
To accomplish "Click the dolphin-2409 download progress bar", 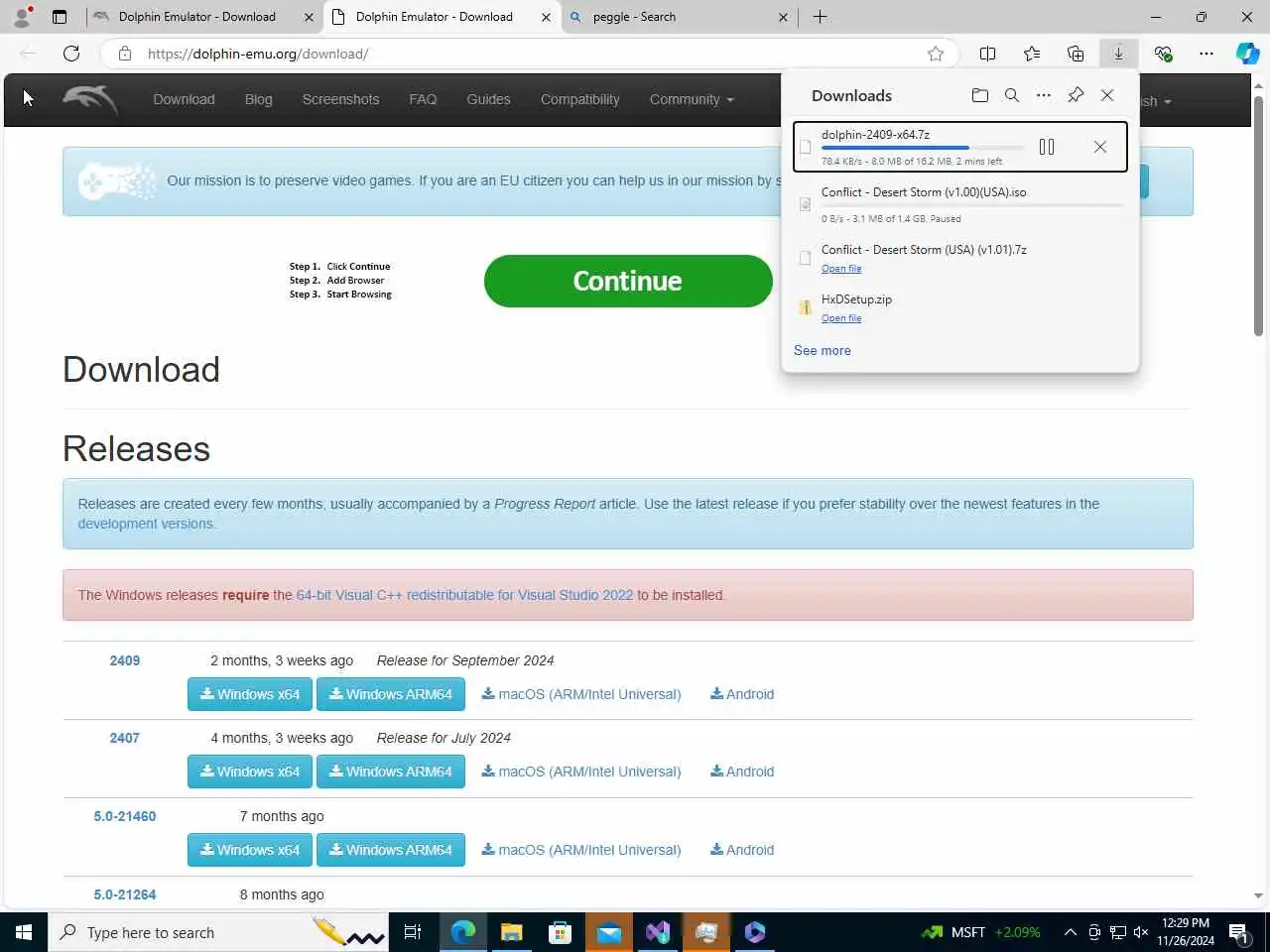I will point(923,148).
